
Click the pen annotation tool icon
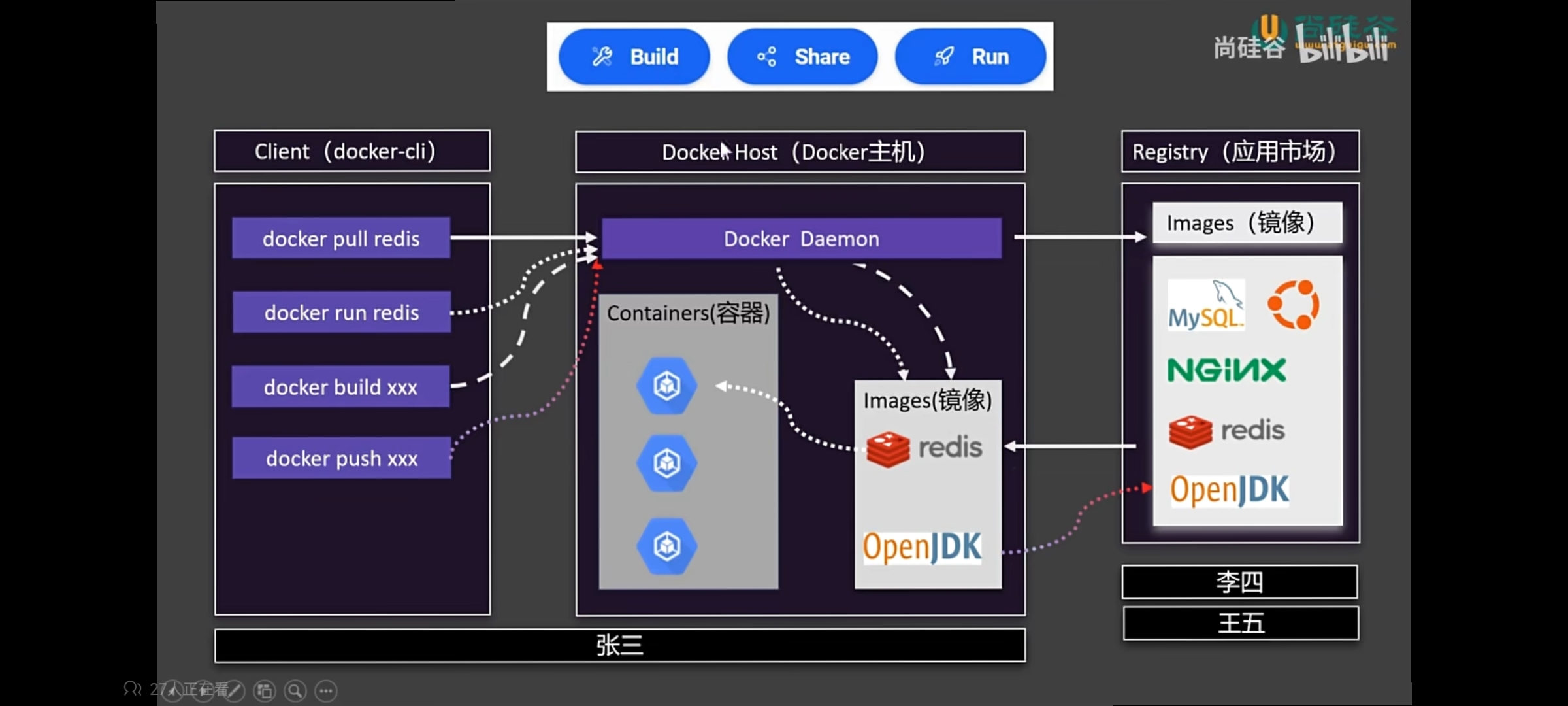point(234,690)
